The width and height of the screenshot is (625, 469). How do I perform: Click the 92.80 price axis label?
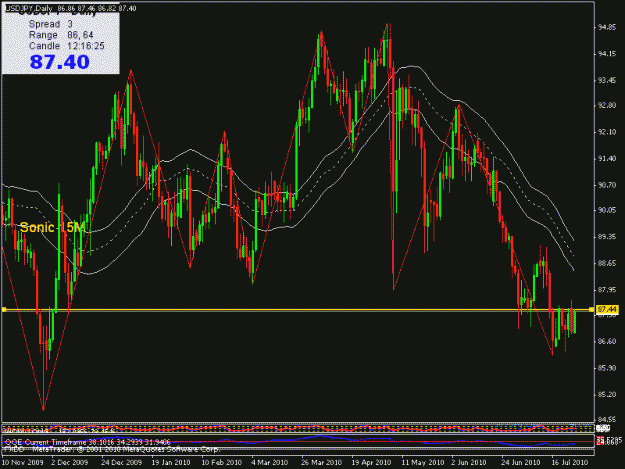(607, 106)
